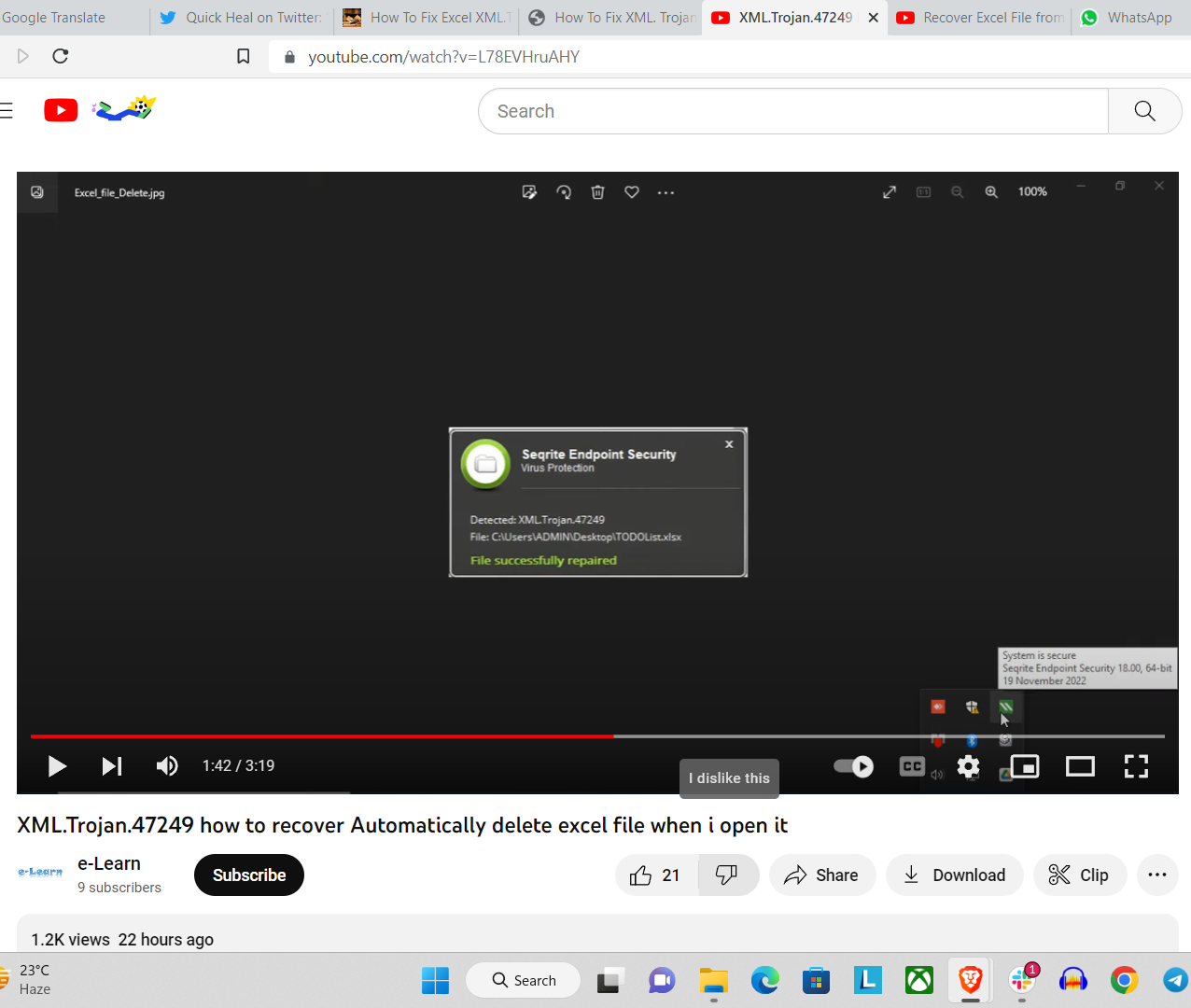Share this video
The width and height of the screenshot is (1191, 1008).
coord(821,875)
